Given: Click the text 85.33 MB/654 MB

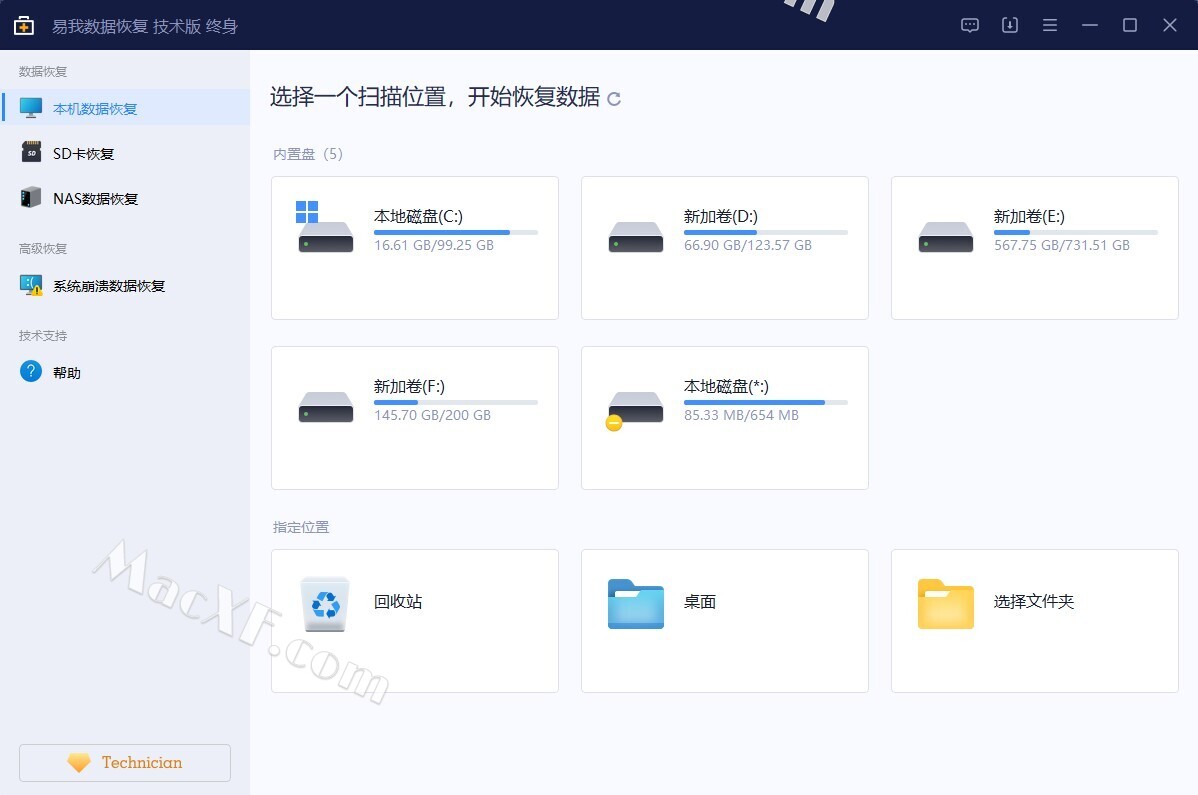Looking at the screenshot, I should point(741,415).
